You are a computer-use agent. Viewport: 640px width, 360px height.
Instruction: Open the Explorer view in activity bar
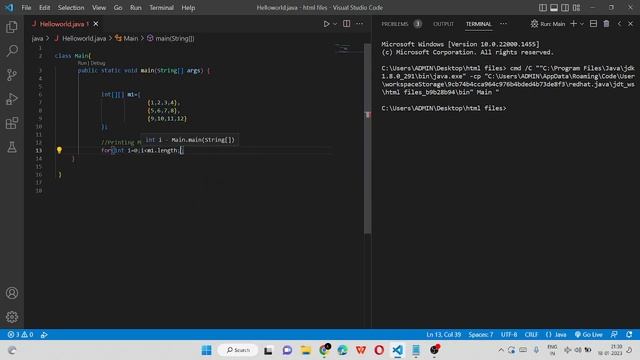[12, 27]
